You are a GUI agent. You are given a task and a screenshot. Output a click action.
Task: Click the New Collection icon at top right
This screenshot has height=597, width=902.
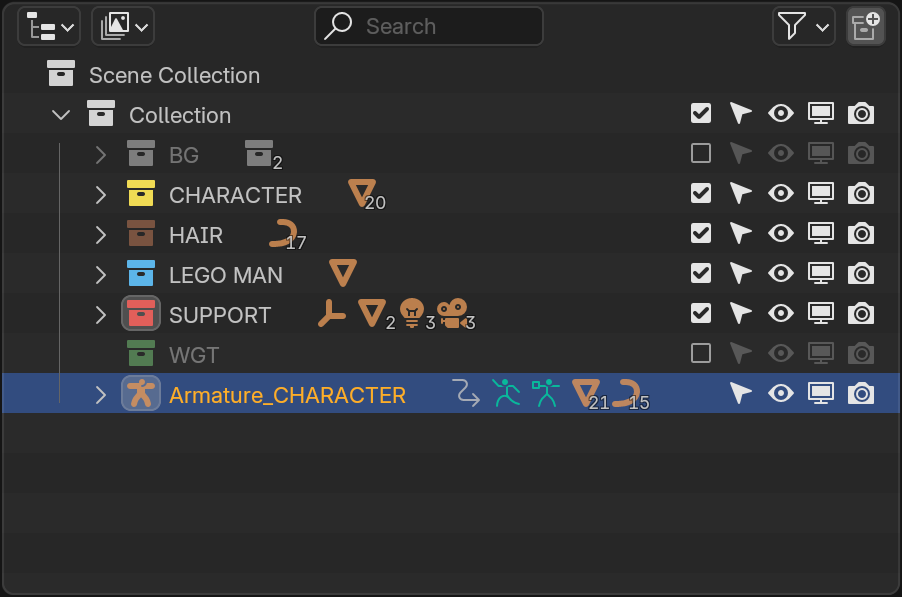point(865,26)
